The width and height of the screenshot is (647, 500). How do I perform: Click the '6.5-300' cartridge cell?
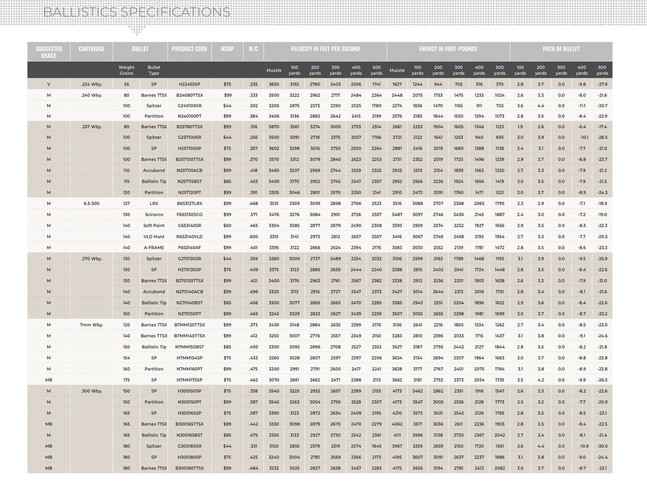[91, 203]
